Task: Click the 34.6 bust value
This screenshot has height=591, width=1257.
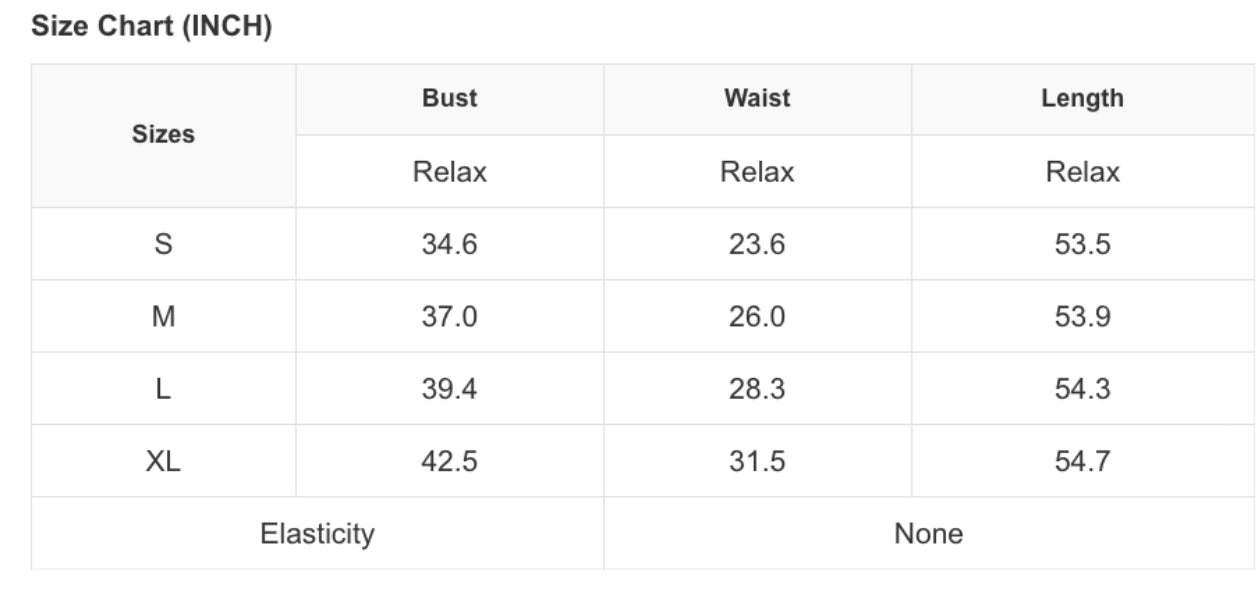Action: (x=449, y=244)
